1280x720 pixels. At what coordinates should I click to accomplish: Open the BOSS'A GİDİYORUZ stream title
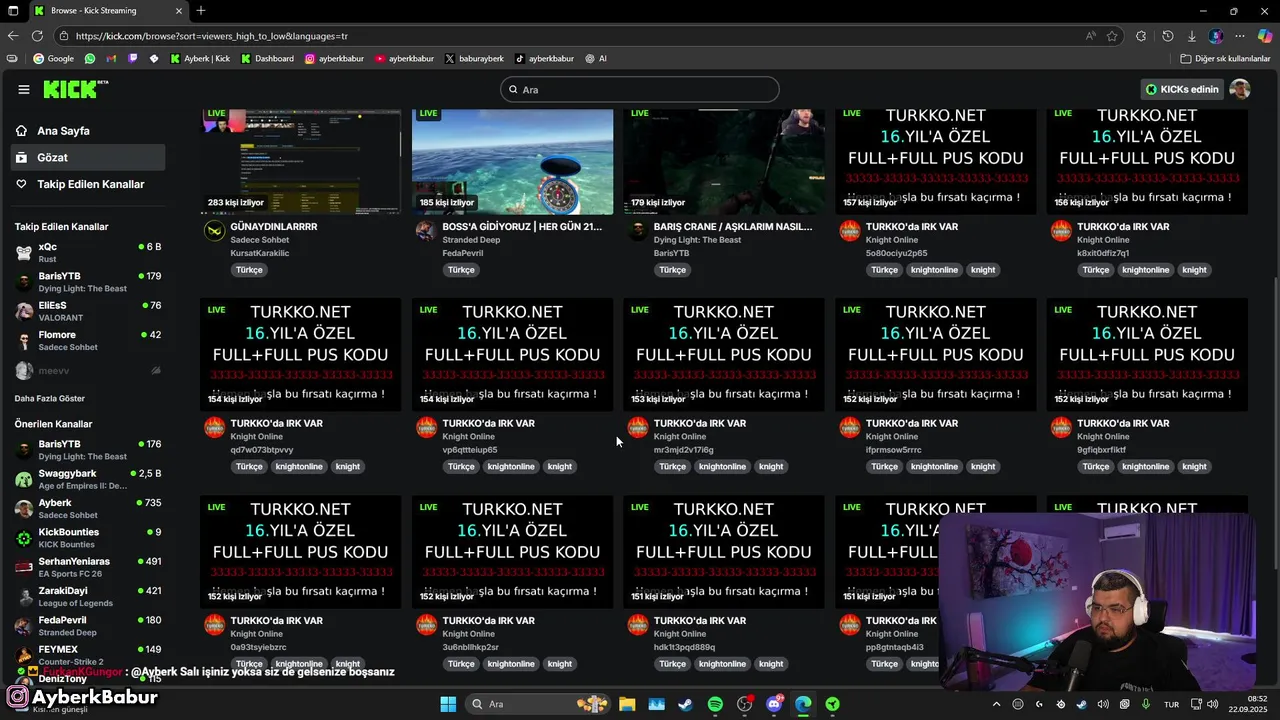point(522,227)
